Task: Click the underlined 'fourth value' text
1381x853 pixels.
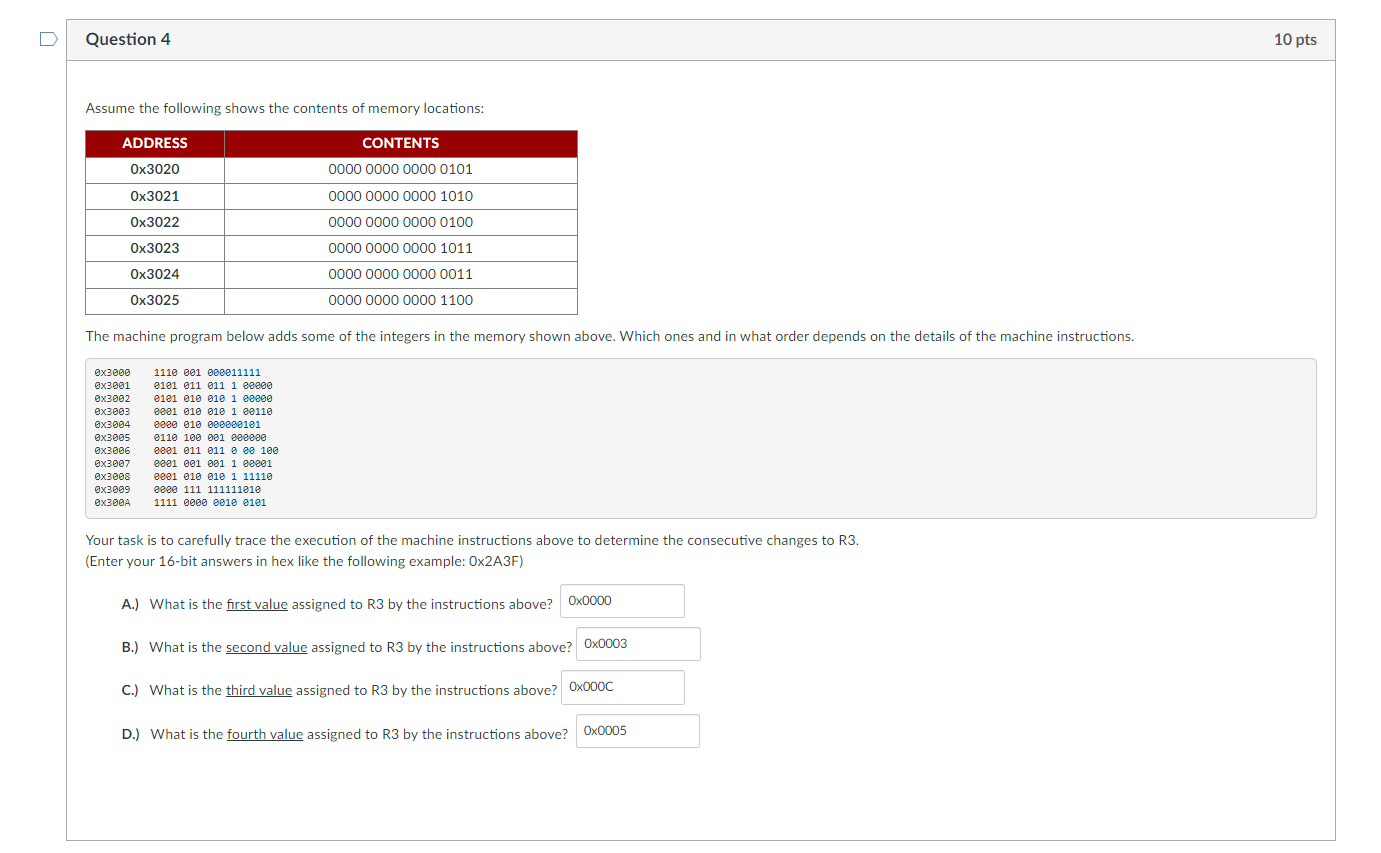Action: pyautogui.click(x=265, y=734)
